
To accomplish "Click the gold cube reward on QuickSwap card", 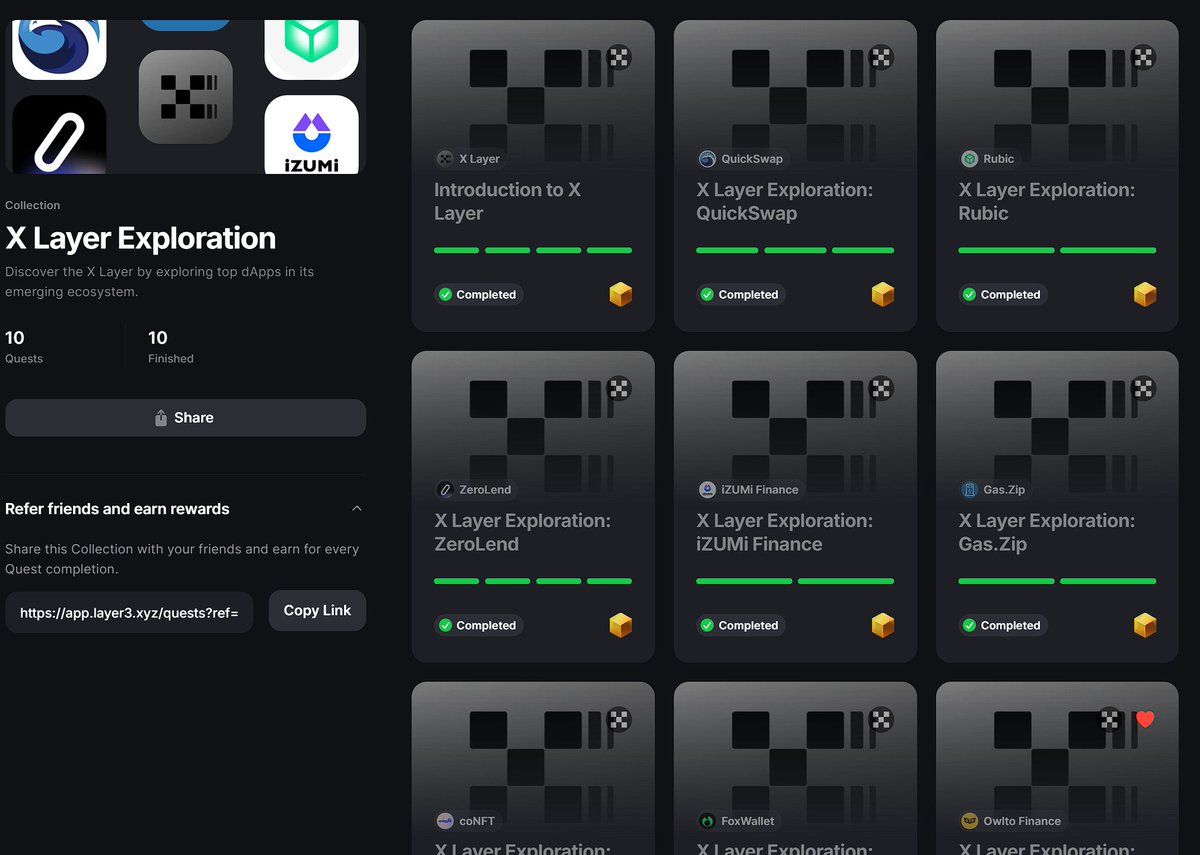I will [x=883, y=294].
